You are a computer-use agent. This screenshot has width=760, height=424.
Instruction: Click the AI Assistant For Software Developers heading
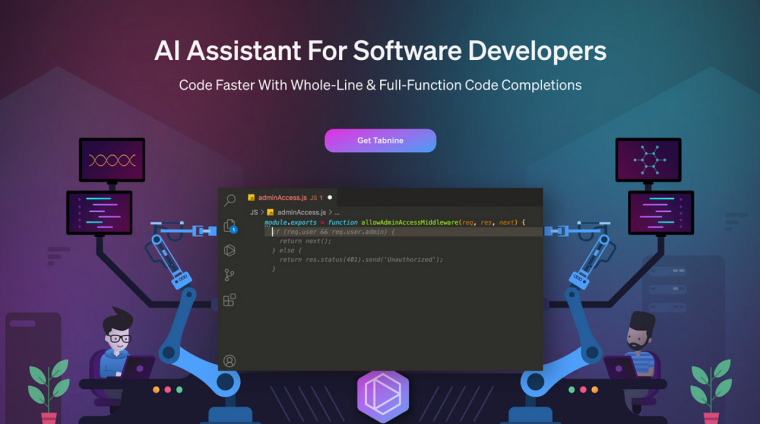pyautogui.click(x=380, y=51)
